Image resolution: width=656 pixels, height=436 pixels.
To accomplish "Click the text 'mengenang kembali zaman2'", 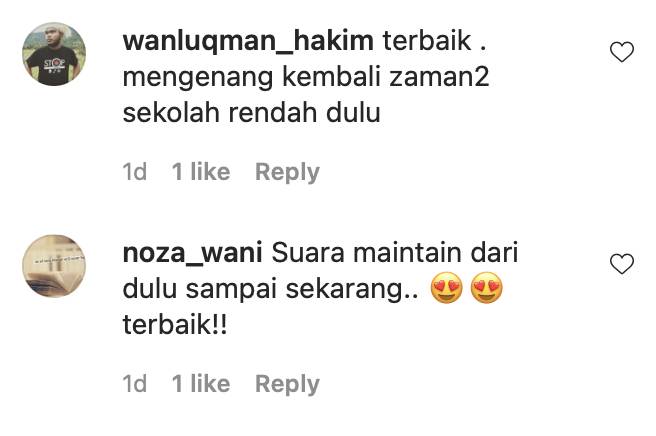I will [306, 78].
